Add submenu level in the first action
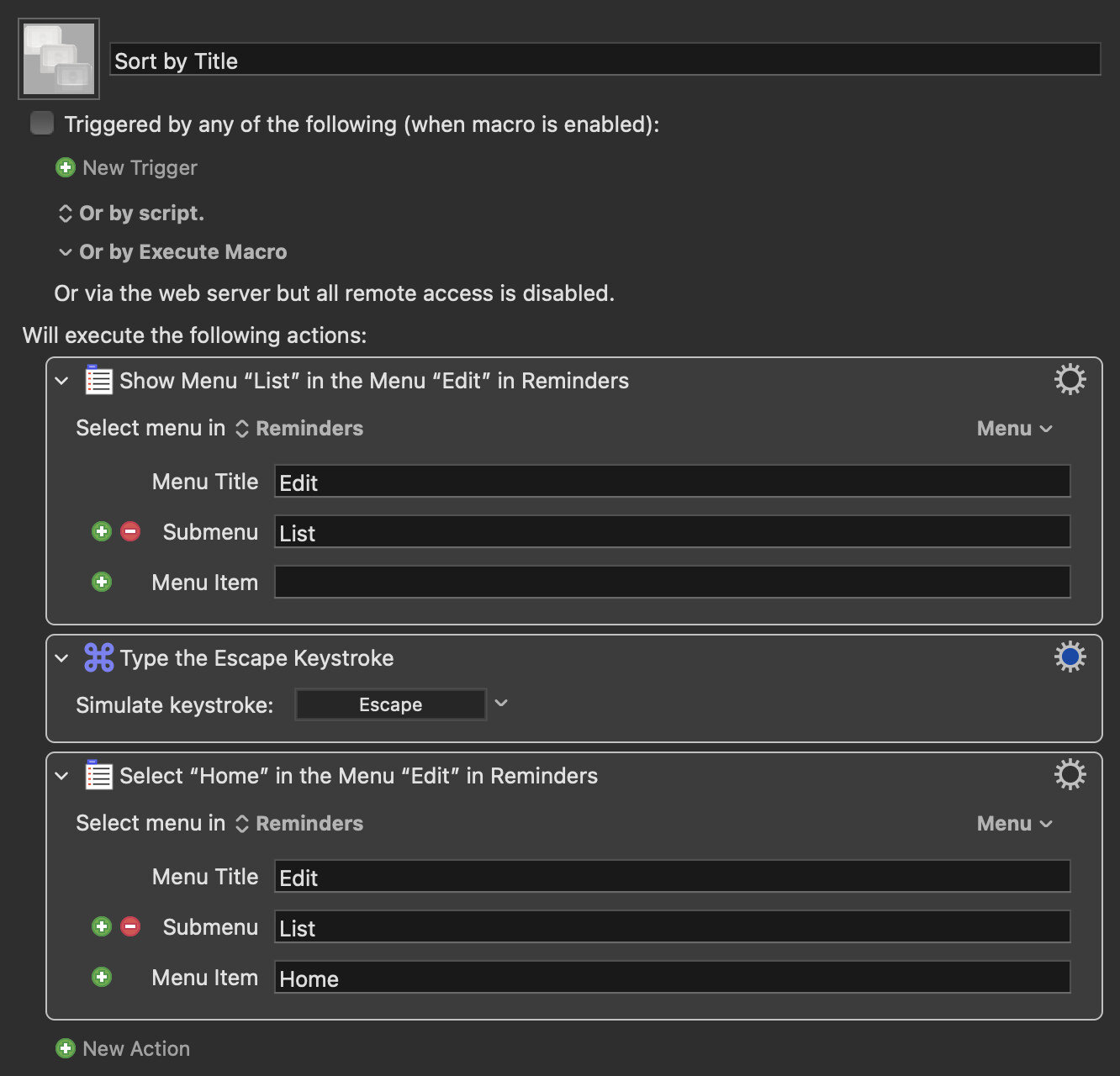The height and width of the screenshot is (1076, 1120). [102, 531]
